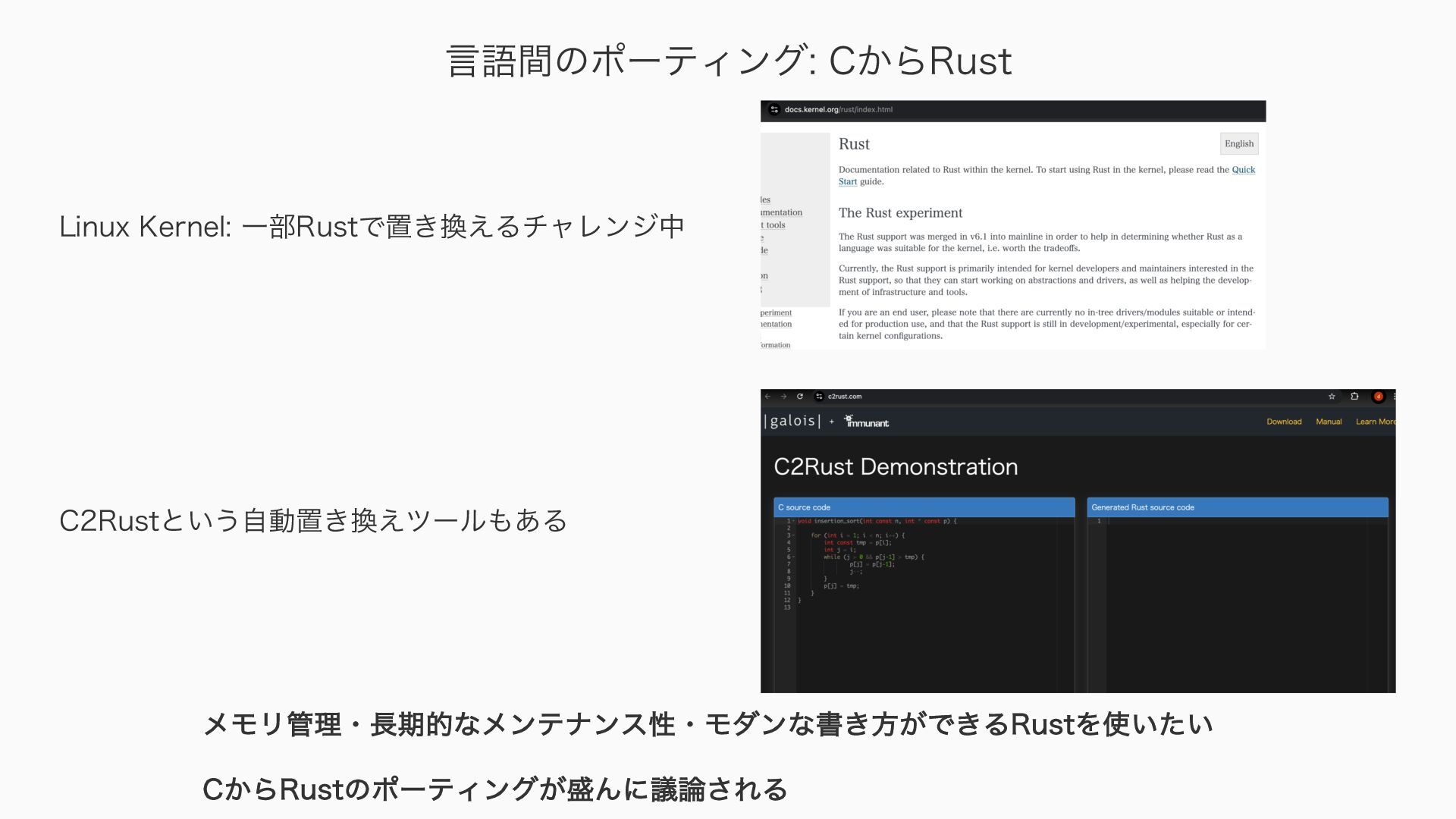Open site info icon beside docs.kernel.org

774,110
